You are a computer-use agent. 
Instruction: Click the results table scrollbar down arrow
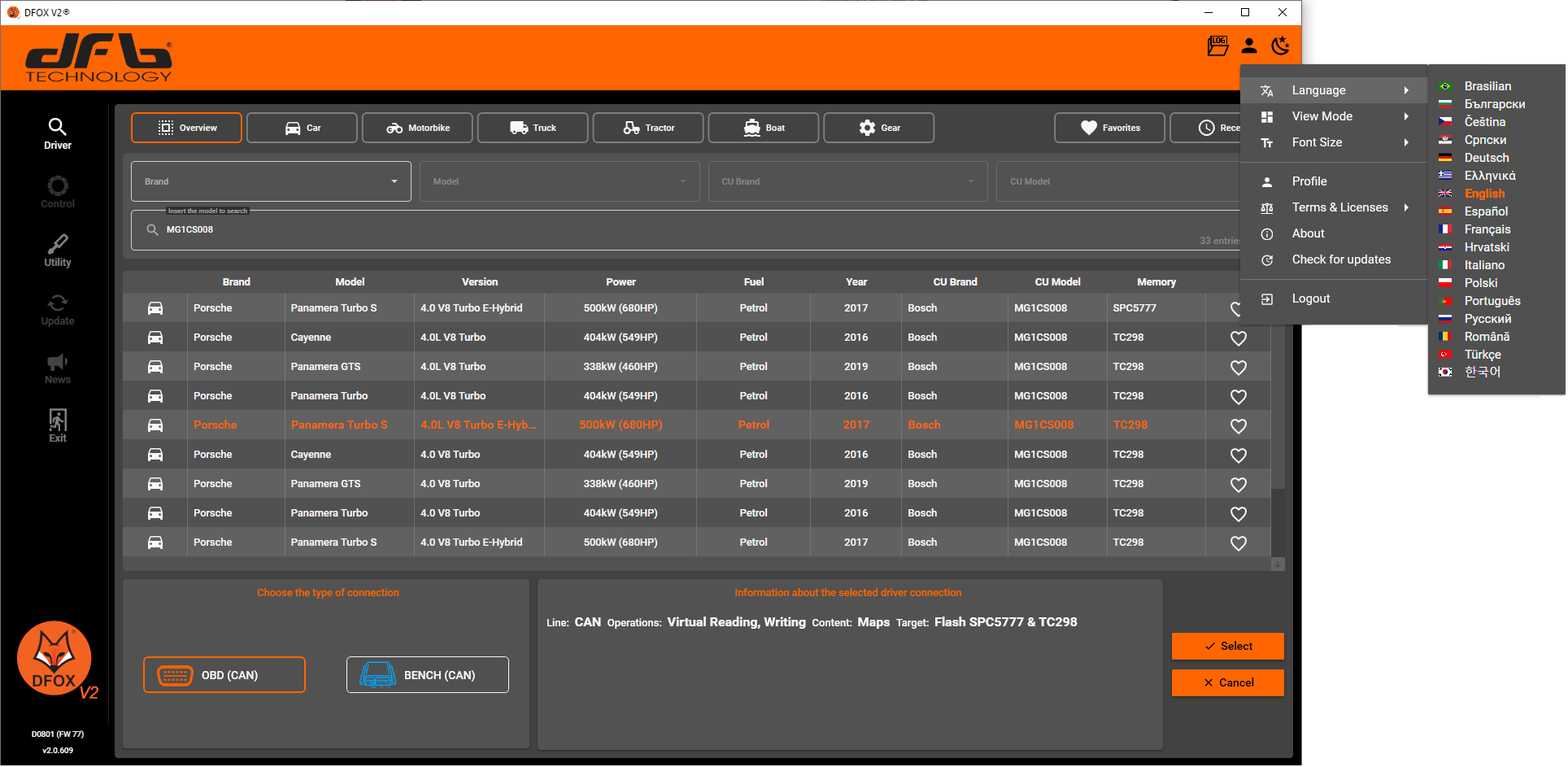(x=1278, y=564)
